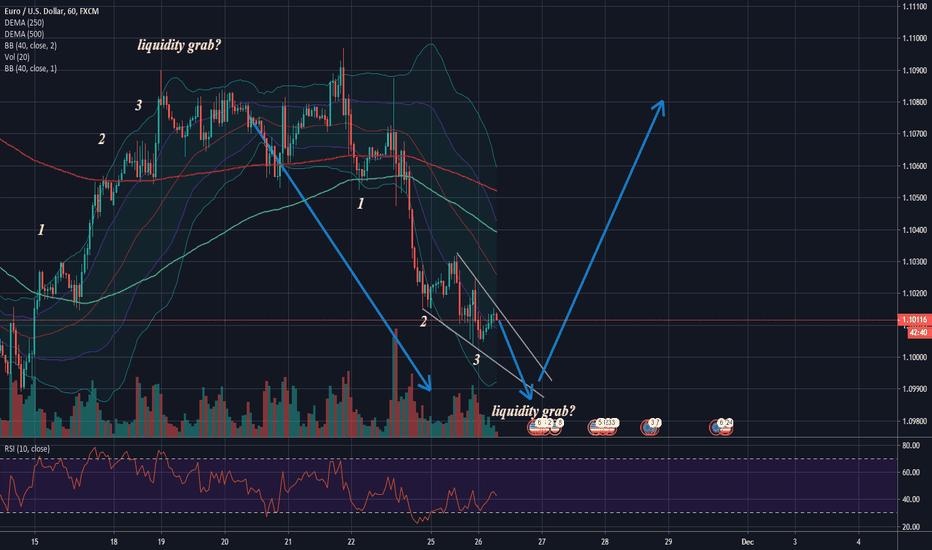Screen dimensions: 932x550
Task: Open the Vol (20) indicator legend
Action: [x=18, y=57]
